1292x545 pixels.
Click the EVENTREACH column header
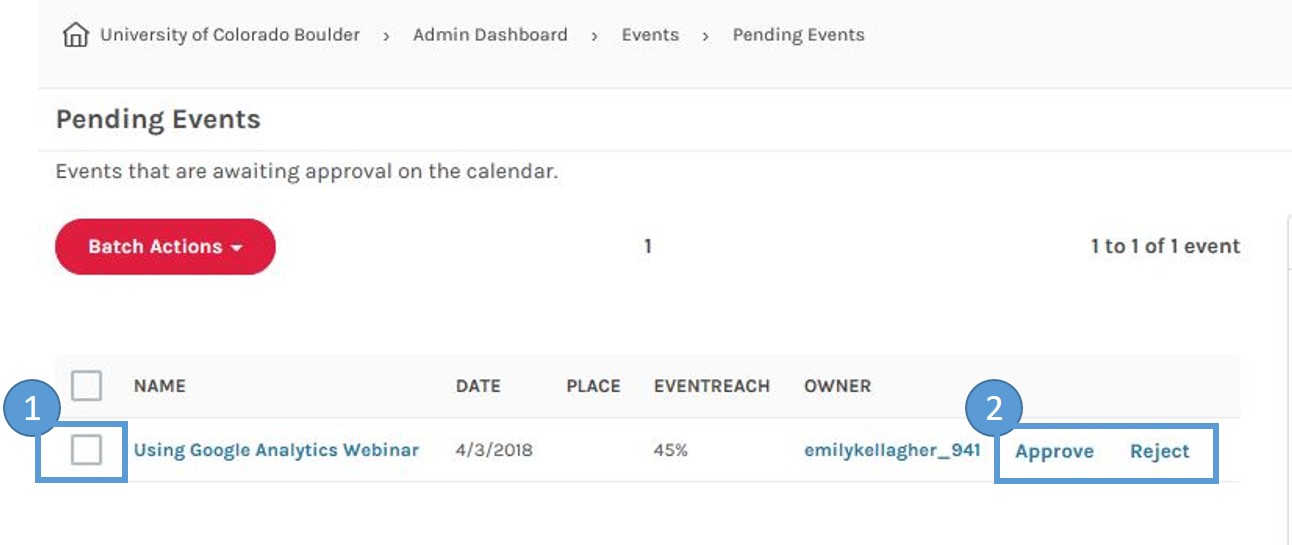pyautogui.click(x=712, y=386)
